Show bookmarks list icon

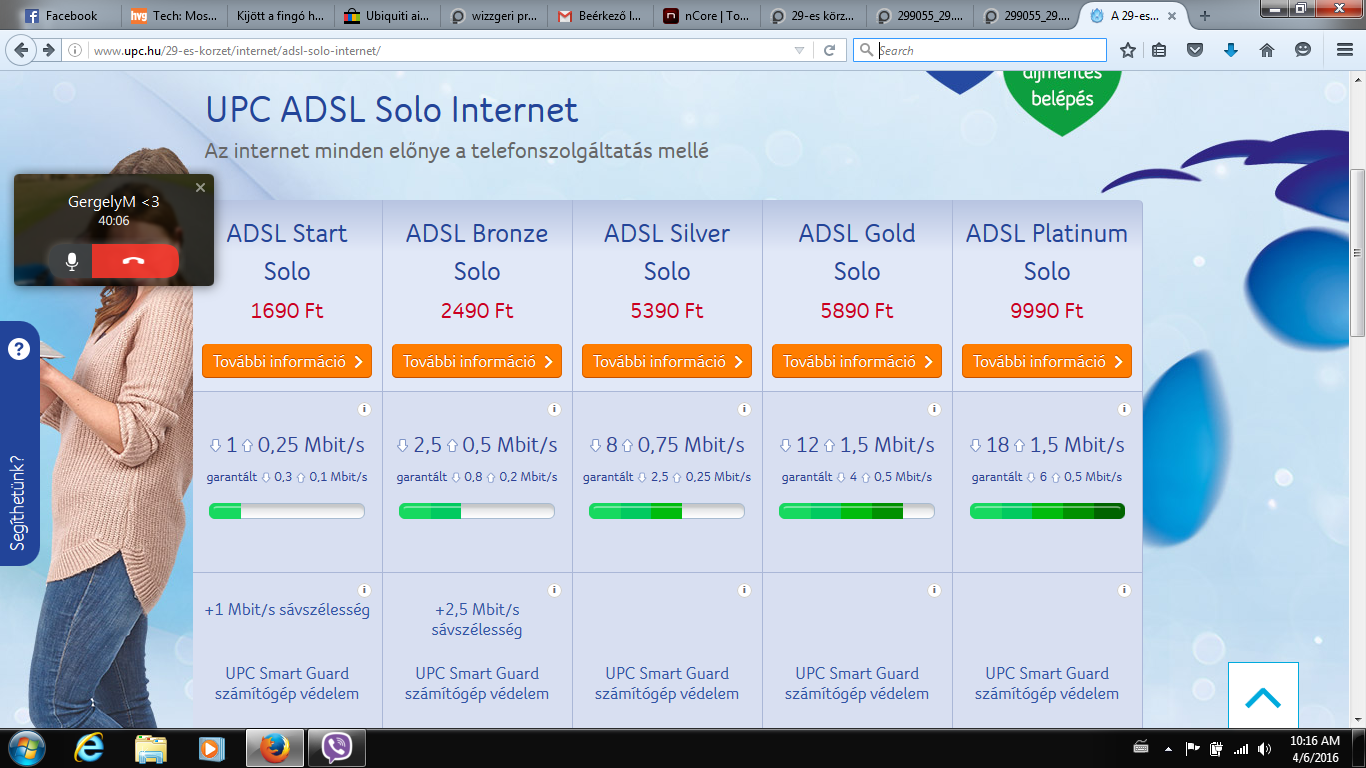[1160, 50]
